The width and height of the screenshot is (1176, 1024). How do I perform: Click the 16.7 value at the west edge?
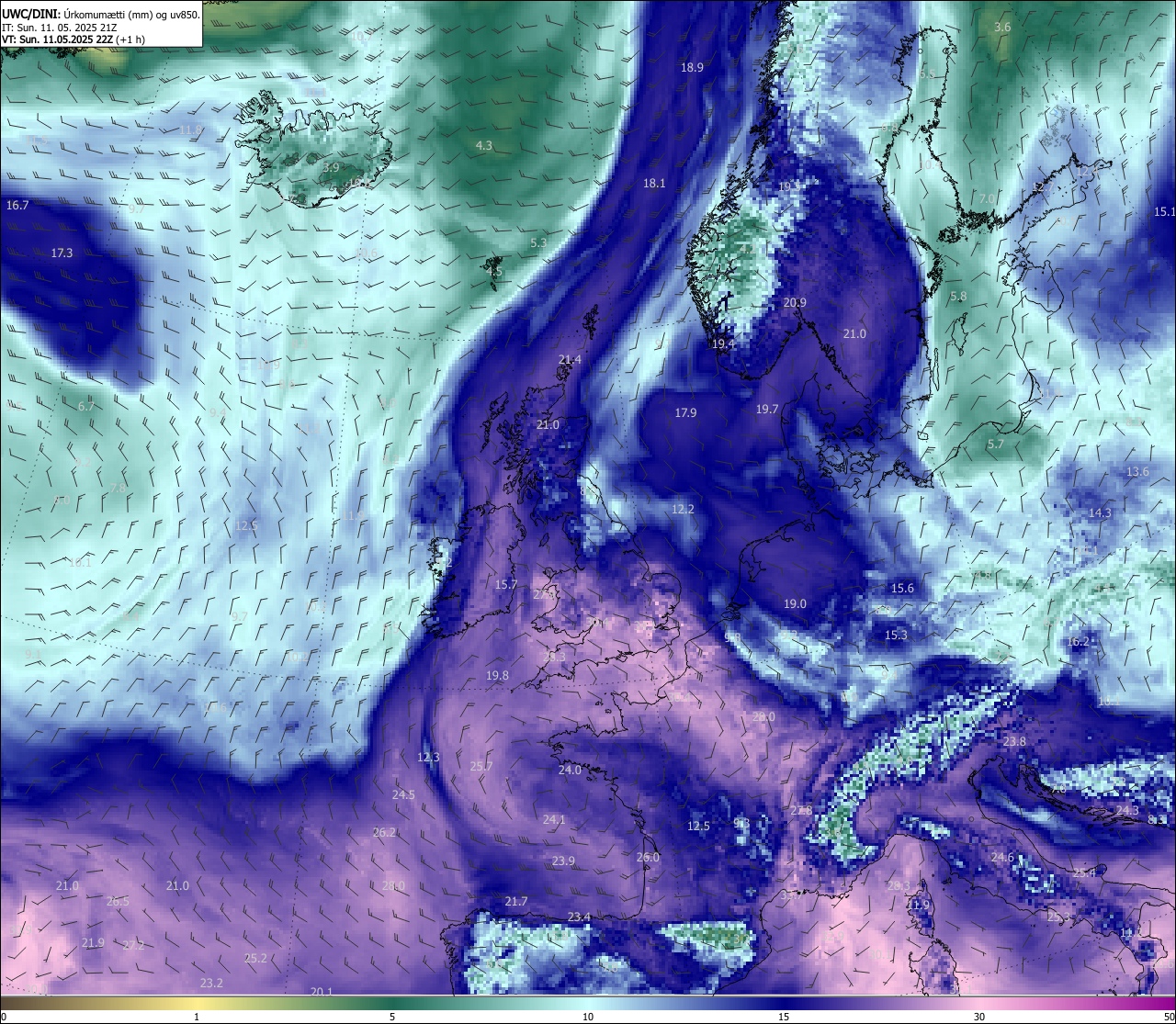tap(17, 206)
